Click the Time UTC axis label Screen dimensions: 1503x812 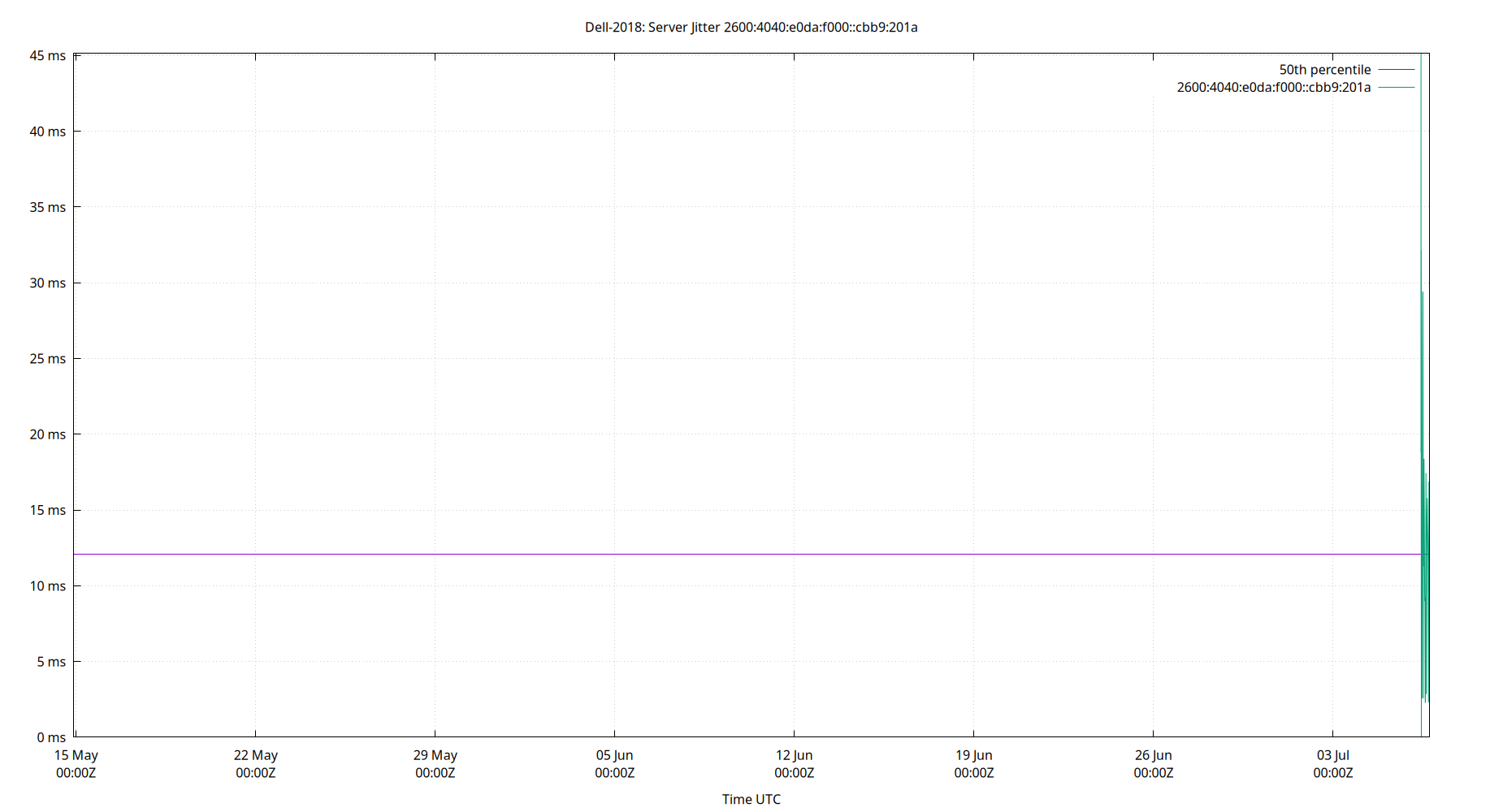751,799
